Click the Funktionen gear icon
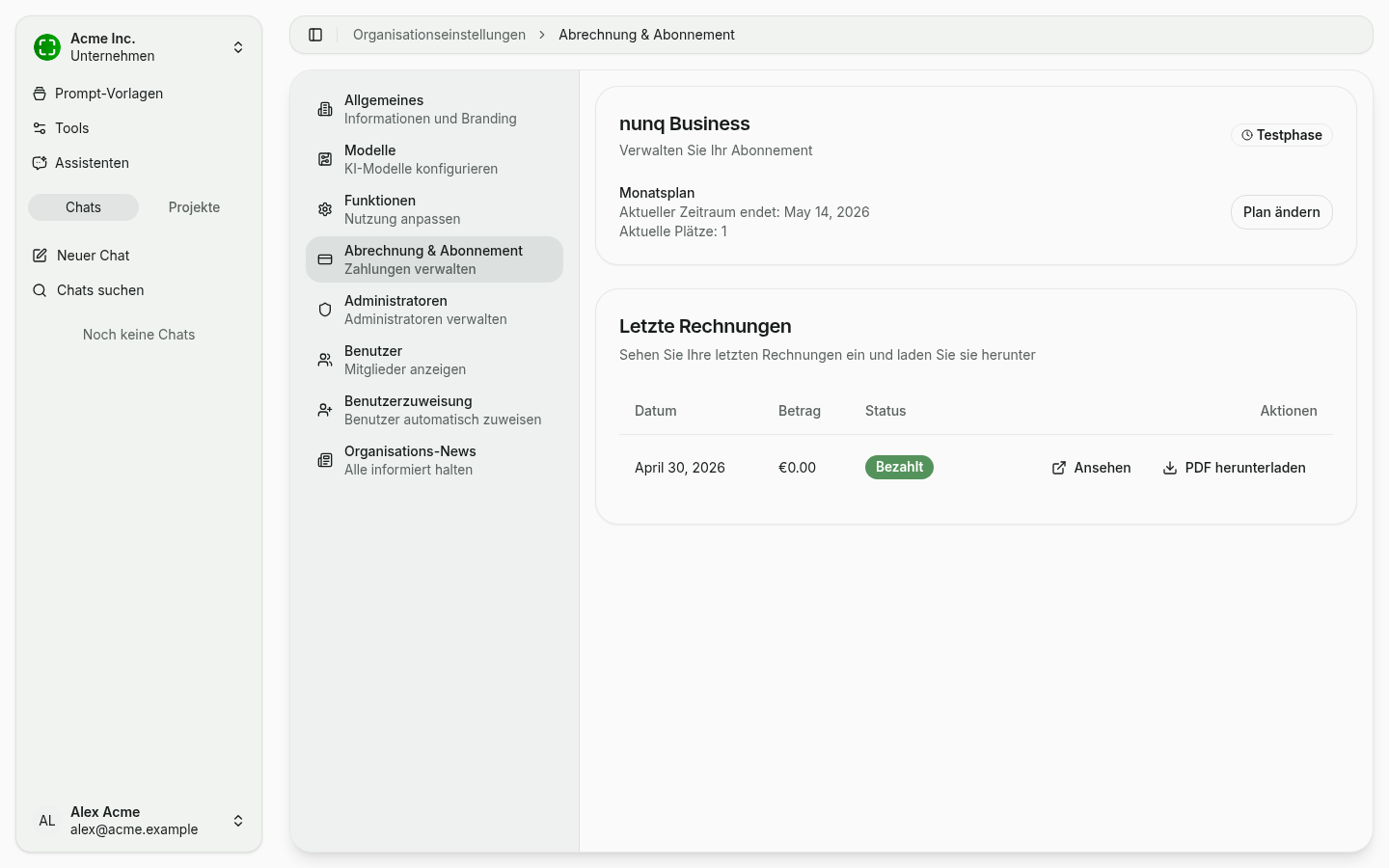1389x868 pixels. coord(325,209)
